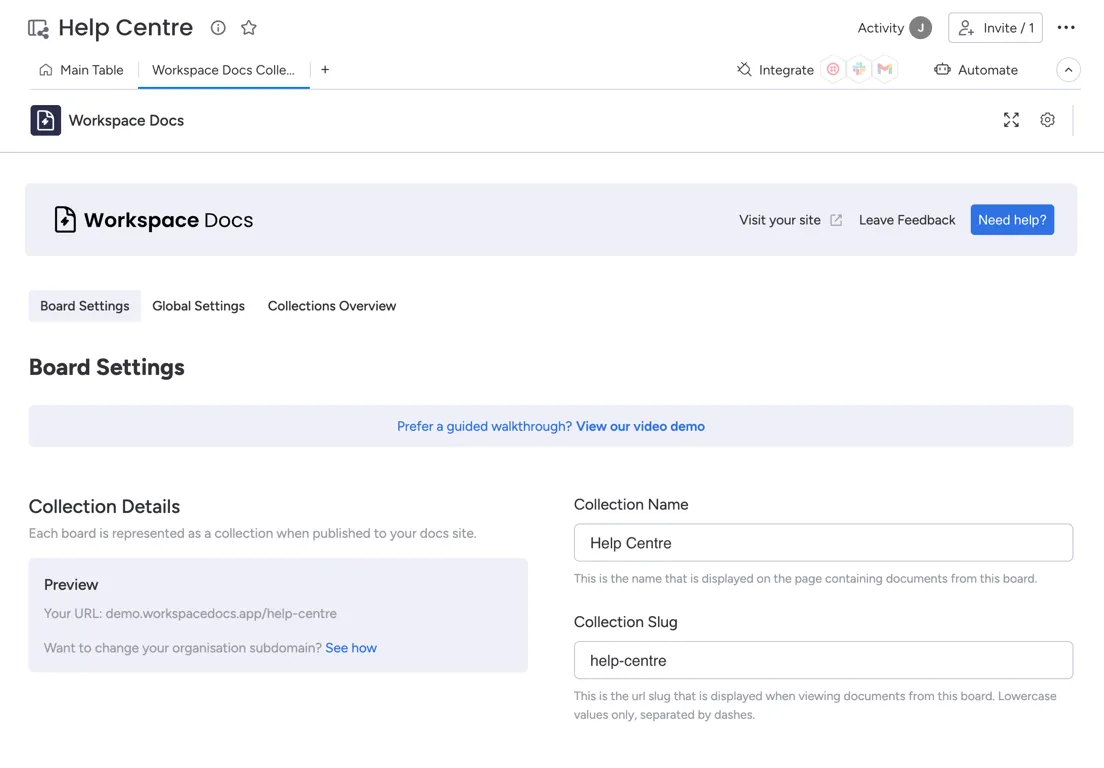Open the Visit your site link

point(790,220)
